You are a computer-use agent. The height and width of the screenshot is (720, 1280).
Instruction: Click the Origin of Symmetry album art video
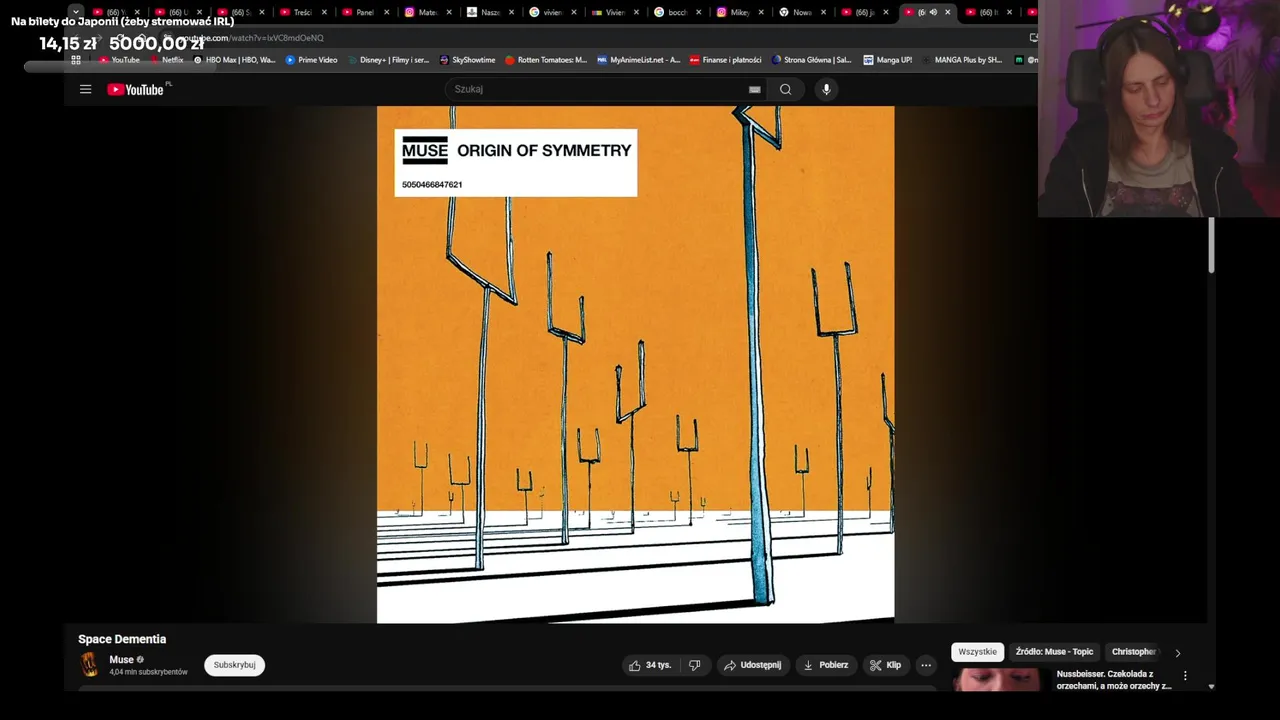tap(635, 365)
